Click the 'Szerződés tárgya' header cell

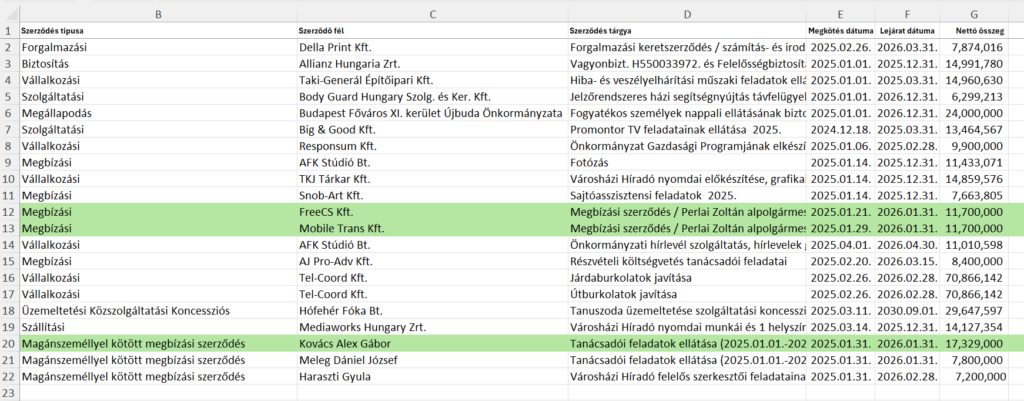pos(687,30)
